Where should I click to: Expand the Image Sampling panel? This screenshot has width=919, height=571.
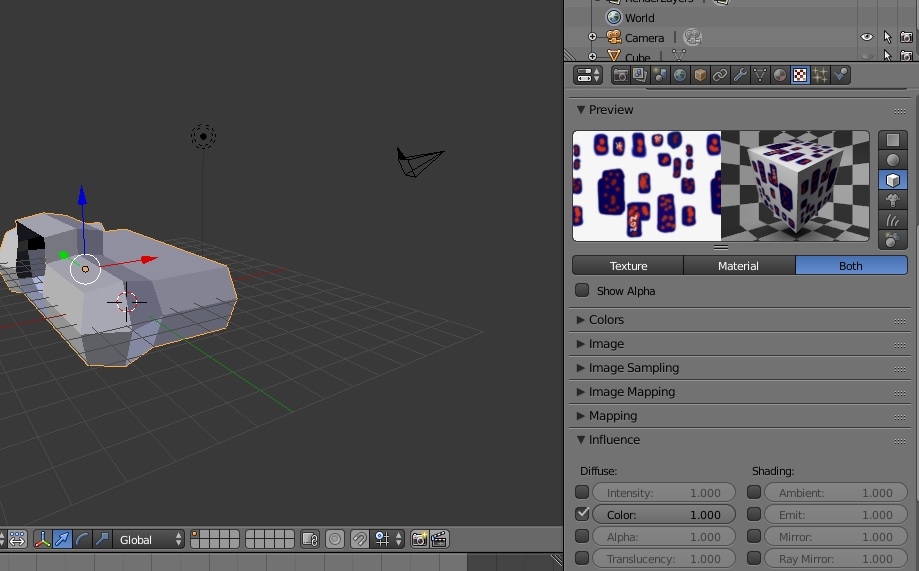click(633, 368)
